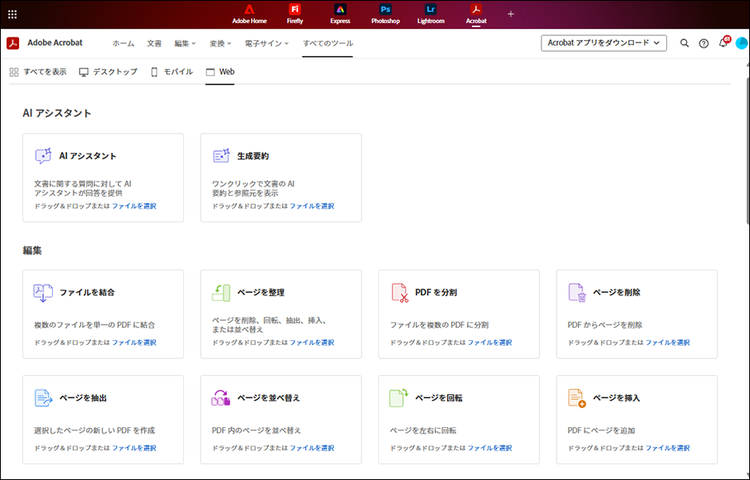This screenshot has height=480, width=750.
Task: Select the すべてのツール menu item
Action: pos(328,44)
